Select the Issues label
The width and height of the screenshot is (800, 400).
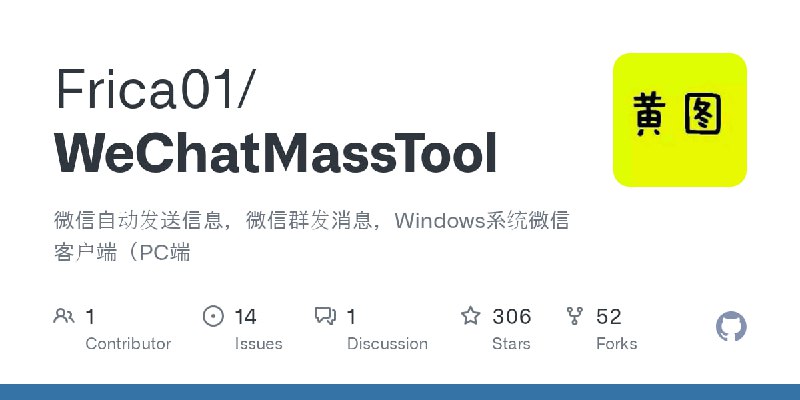pos(258,343)
